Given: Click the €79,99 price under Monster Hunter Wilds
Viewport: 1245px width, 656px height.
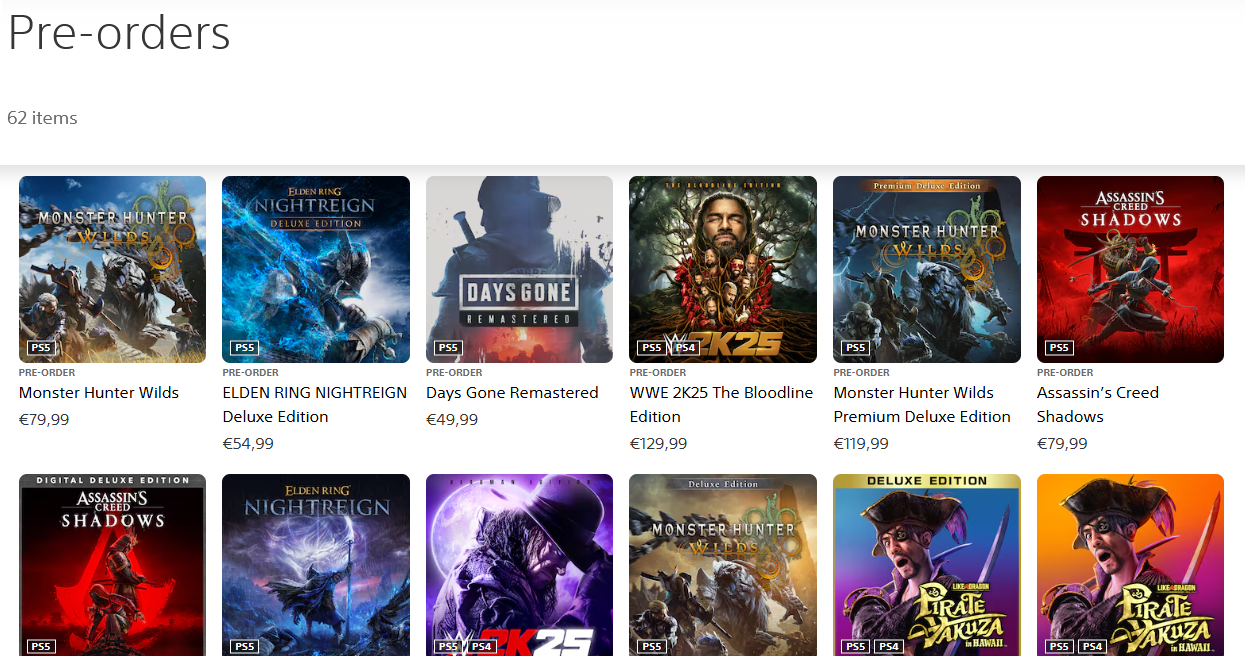Looking at the screenshot, I should (44, 420).
